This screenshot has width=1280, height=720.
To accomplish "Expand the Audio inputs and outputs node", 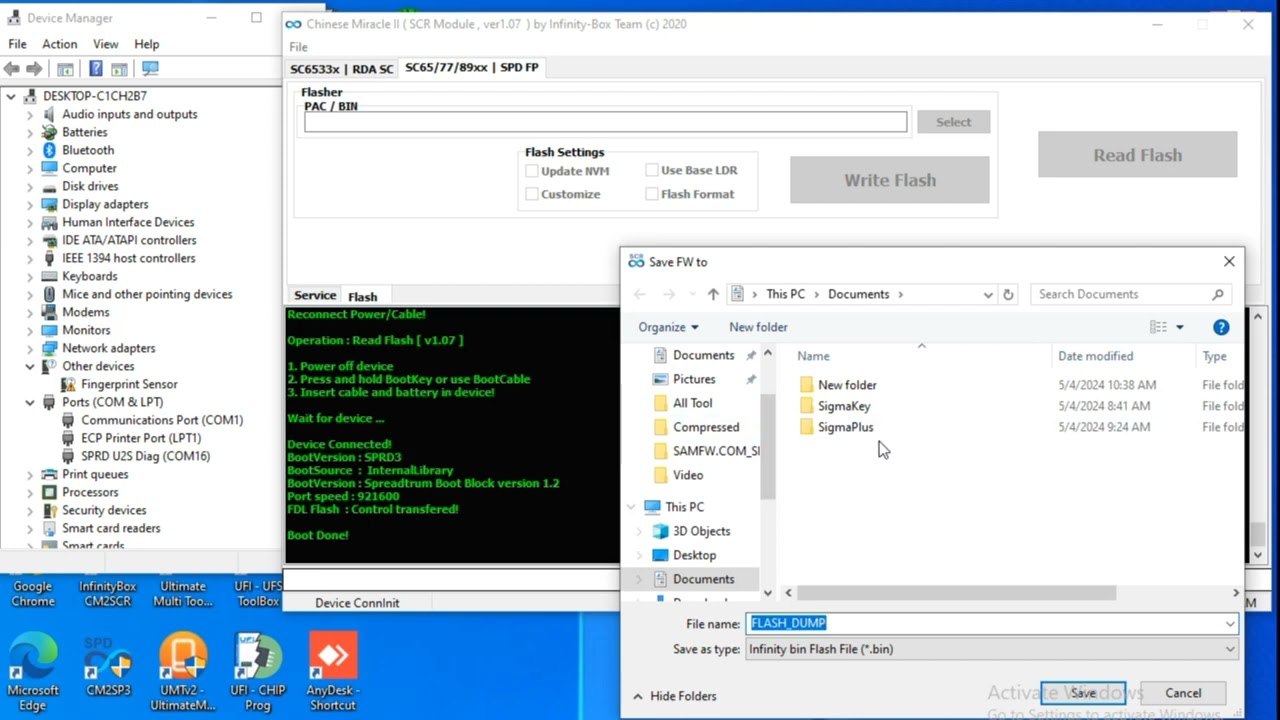I will pos(30,114).
